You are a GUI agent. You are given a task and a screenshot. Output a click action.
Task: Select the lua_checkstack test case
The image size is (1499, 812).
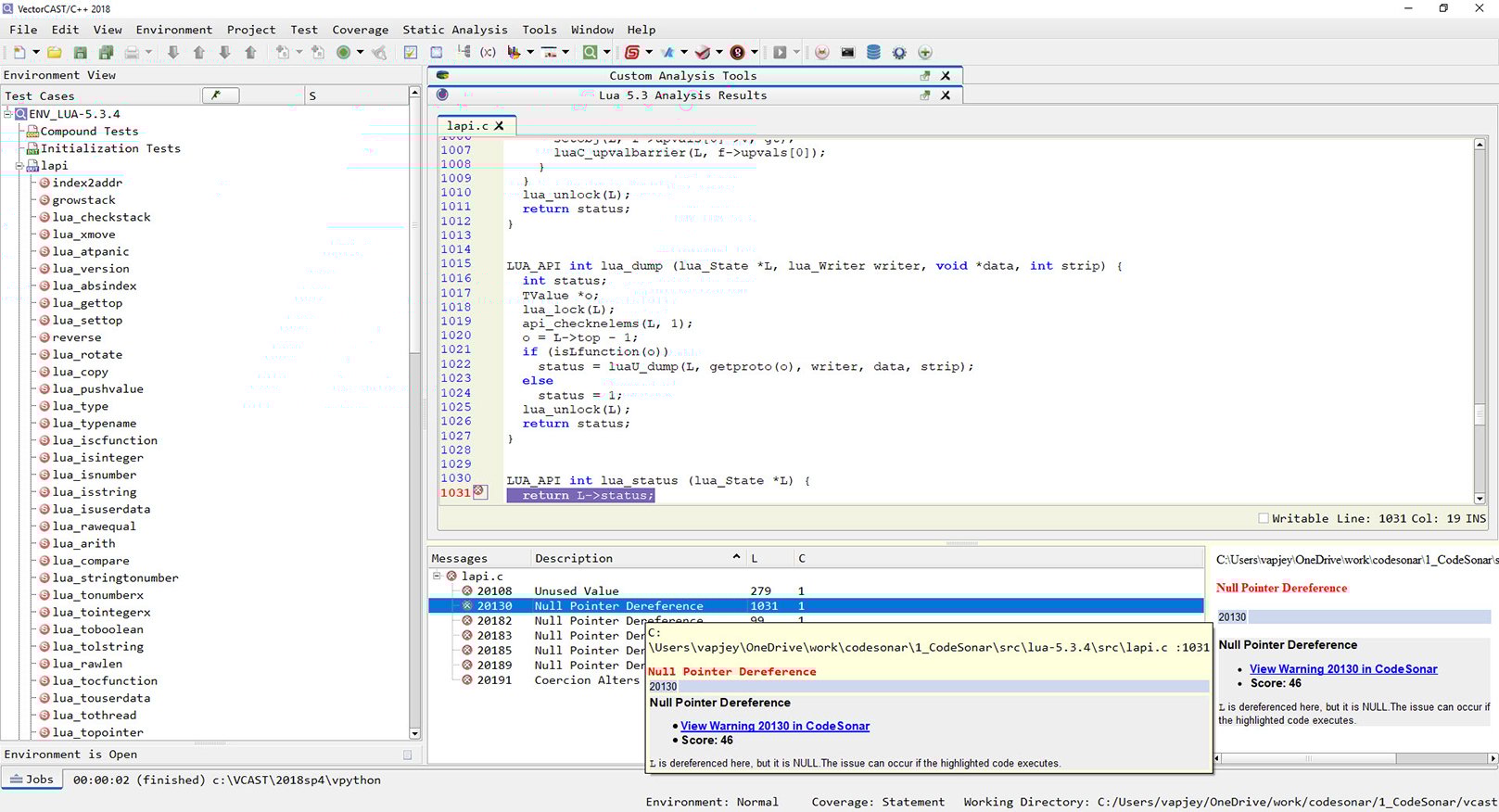point(101,217)
